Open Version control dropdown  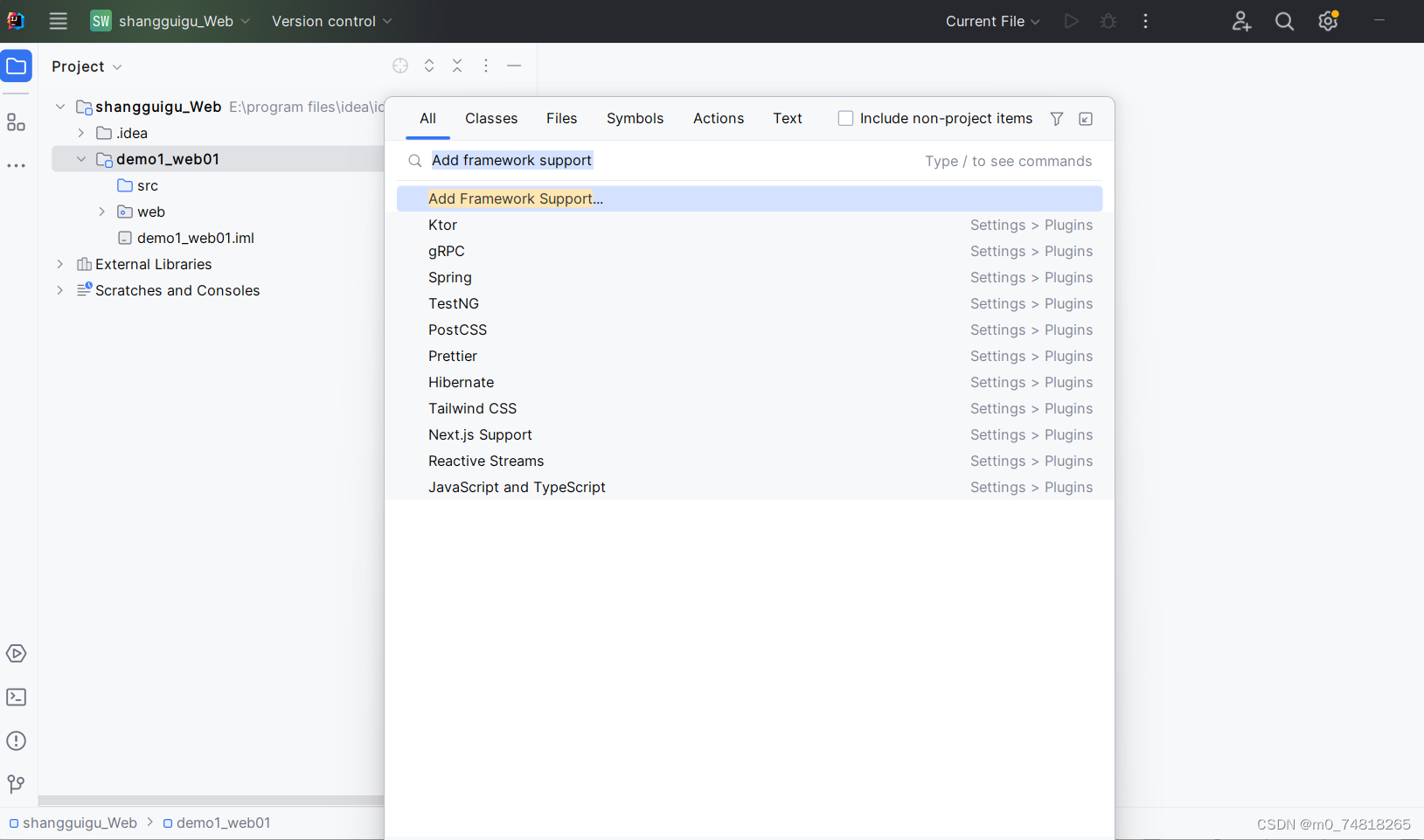pos(331,21)
